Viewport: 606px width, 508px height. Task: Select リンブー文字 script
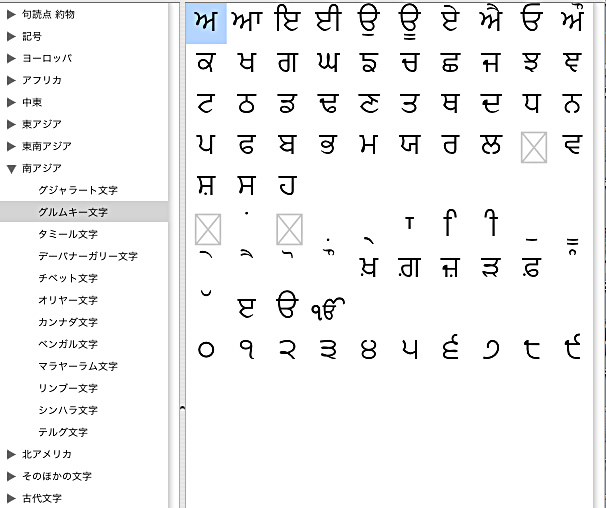68,388
